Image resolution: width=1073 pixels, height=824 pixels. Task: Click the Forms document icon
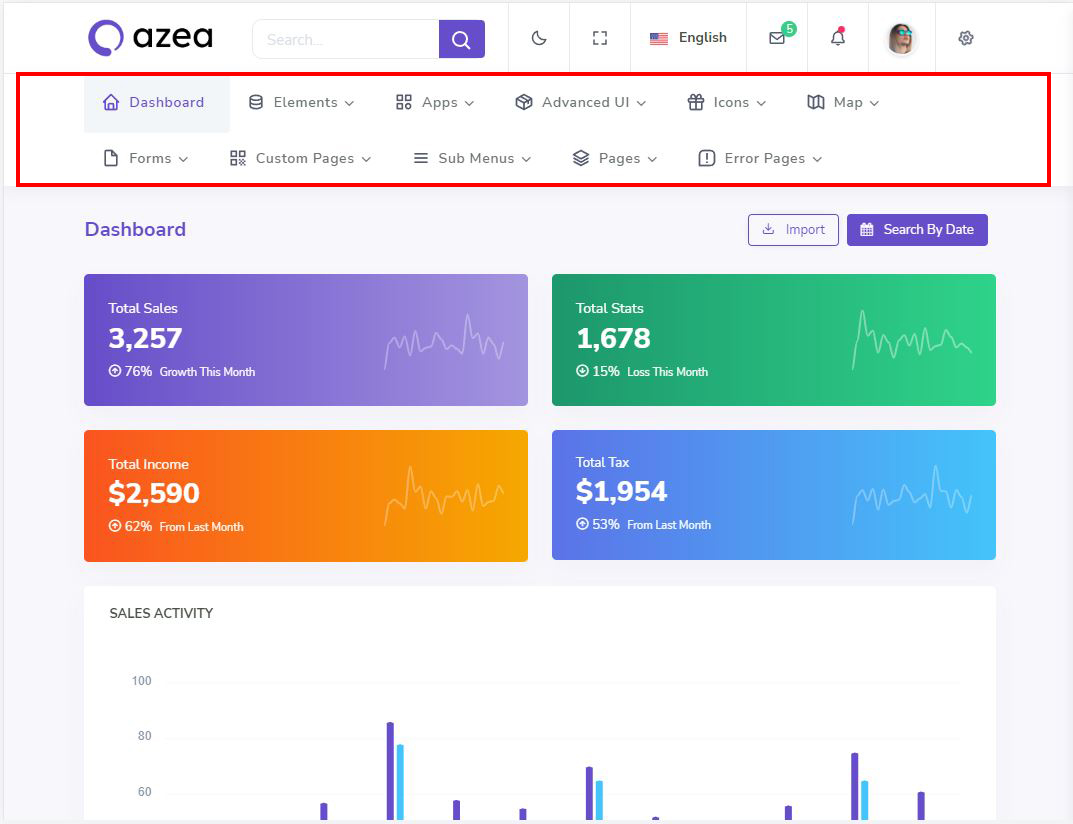pyautogui.click(x=111, y=158)
